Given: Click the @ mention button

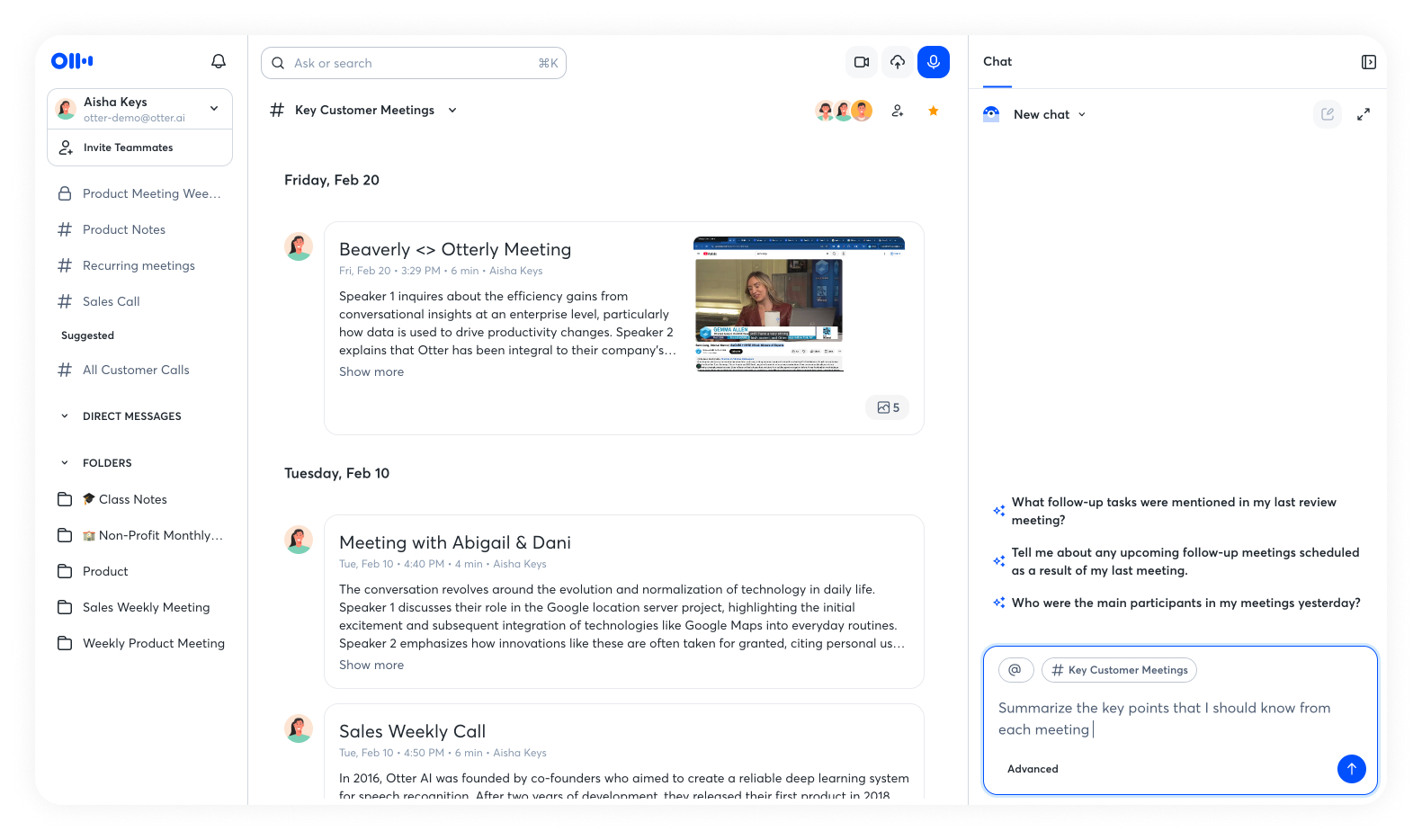Looking at the screenshot, I should point(1015,670).
